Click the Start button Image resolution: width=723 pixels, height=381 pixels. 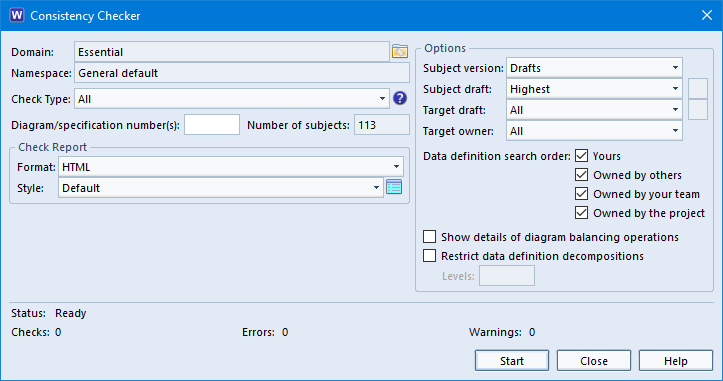coord(512,361)
